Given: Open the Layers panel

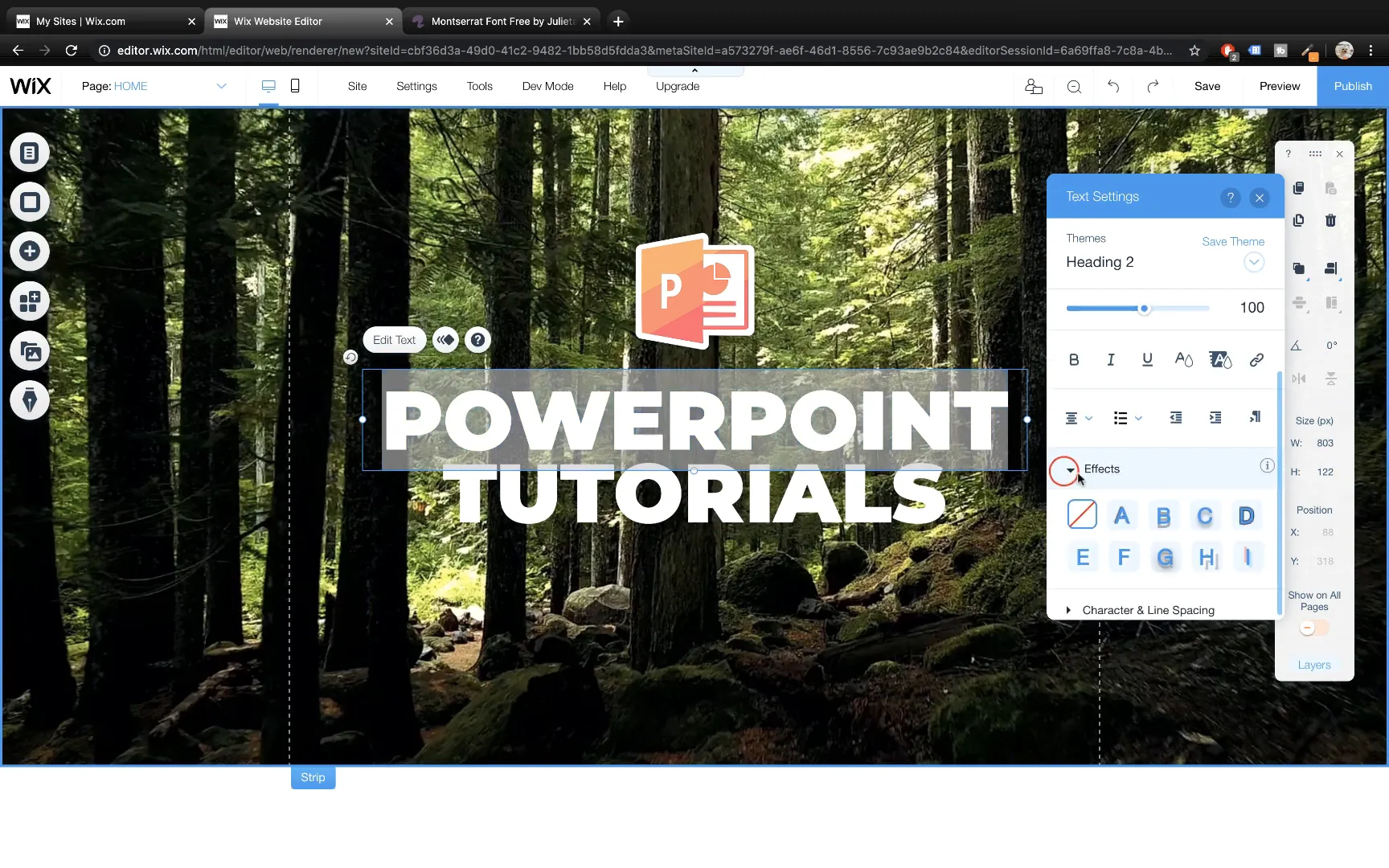Looking at the screenshot, I should point(1314,665).
